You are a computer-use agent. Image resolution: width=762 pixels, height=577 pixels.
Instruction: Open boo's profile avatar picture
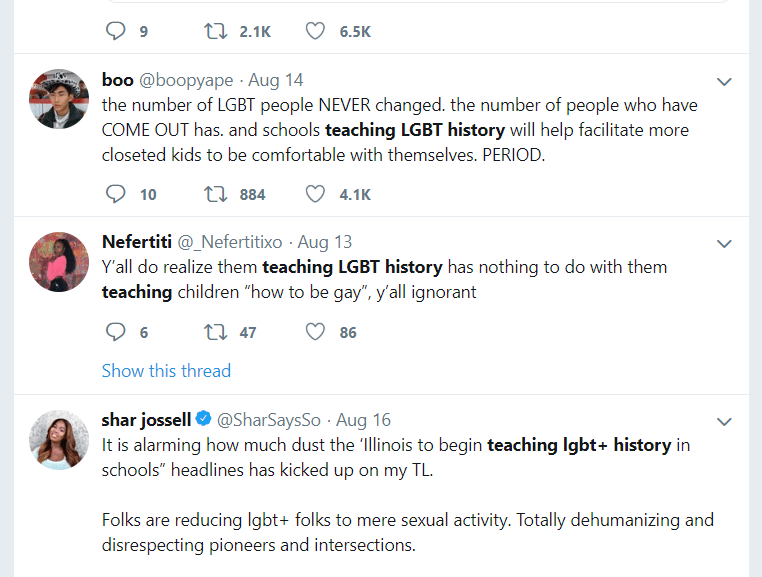click(60, 99)
